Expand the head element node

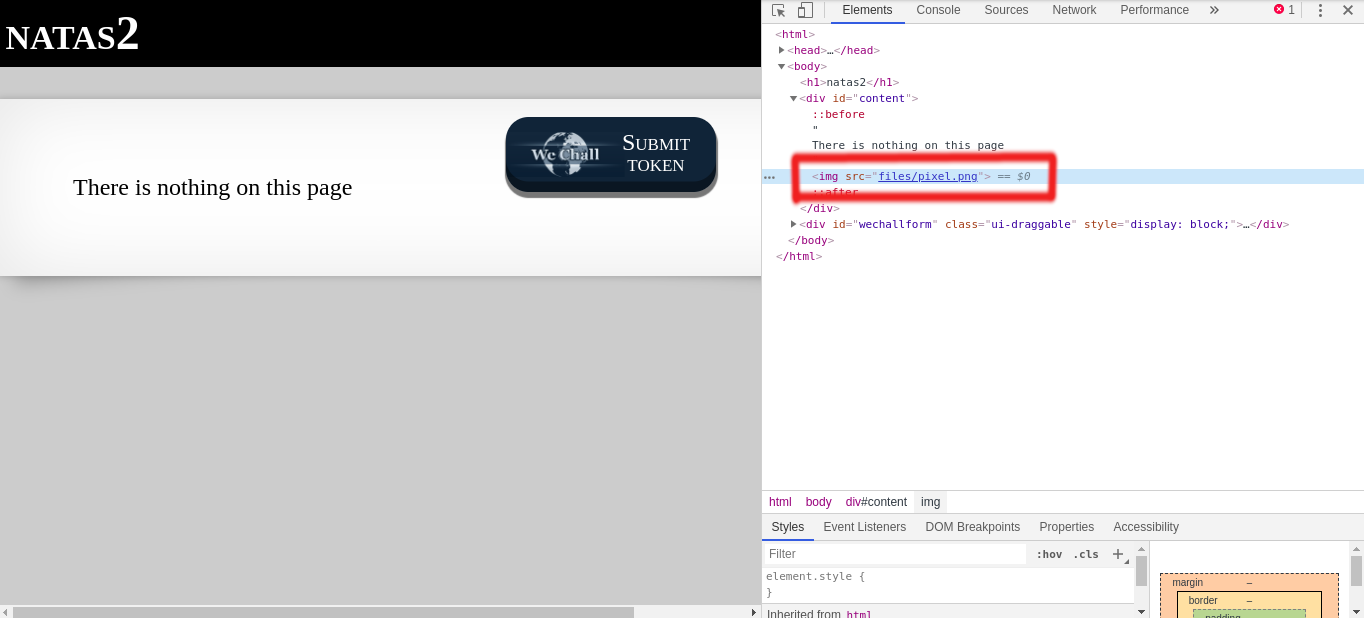pos(781,50)
